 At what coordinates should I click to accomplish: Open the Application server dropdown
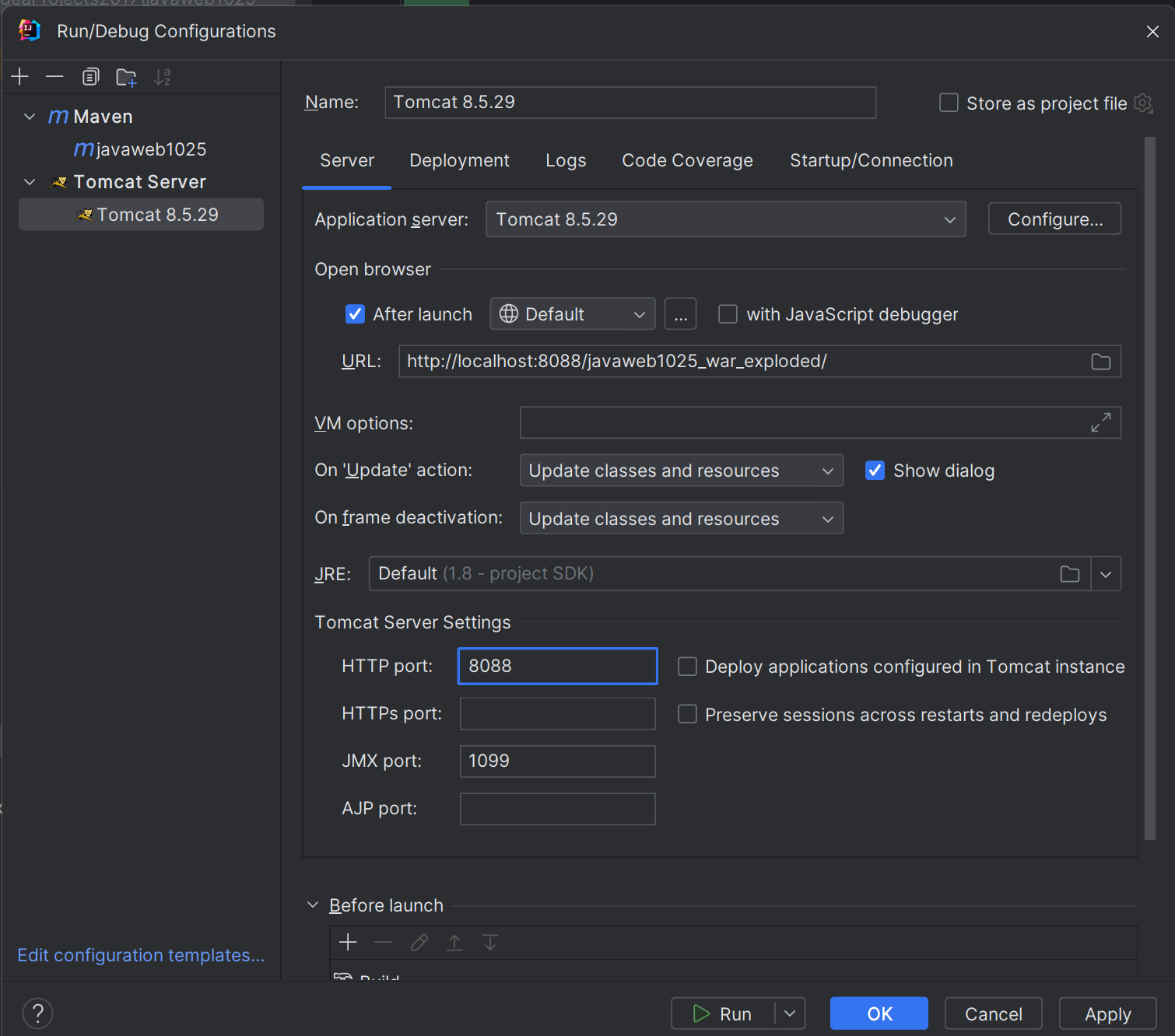(725, 219)
